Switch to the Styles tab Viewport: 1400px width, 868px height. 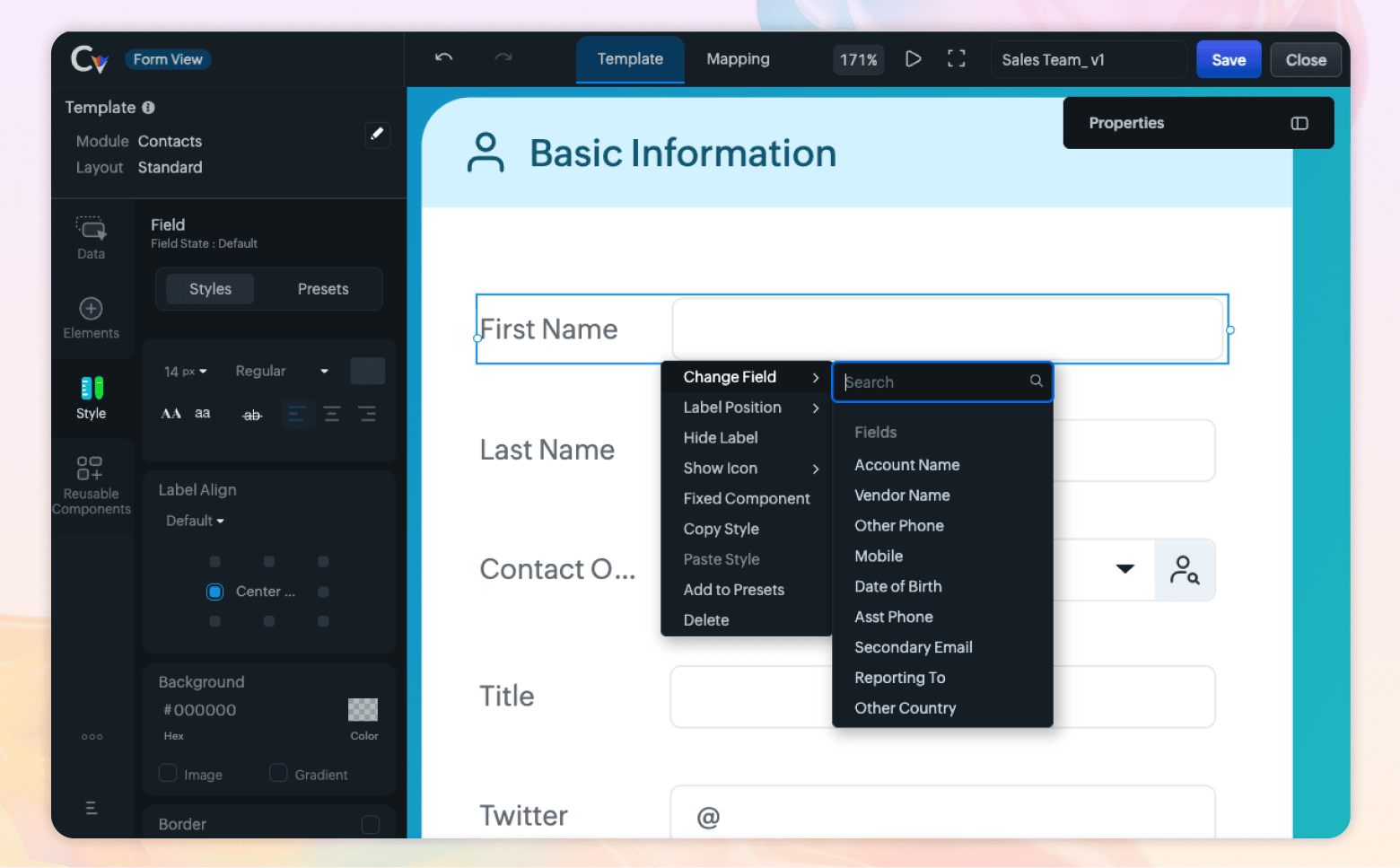pyautogui.click(x=210, y=289)
